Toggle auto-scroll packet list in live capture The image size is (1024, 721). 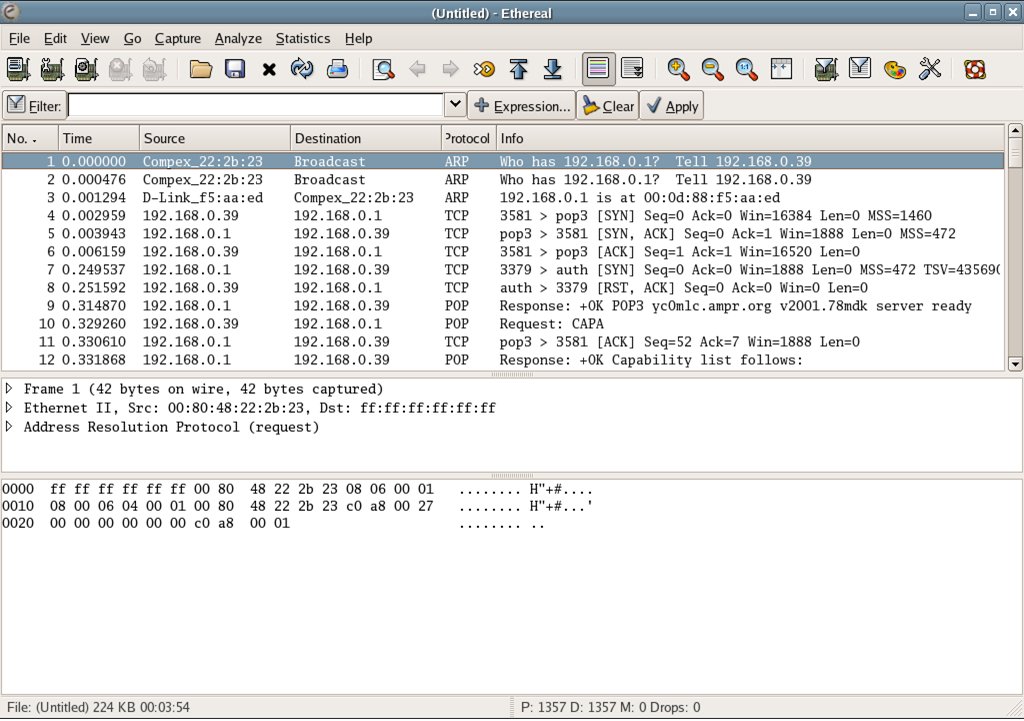point(632,69)
